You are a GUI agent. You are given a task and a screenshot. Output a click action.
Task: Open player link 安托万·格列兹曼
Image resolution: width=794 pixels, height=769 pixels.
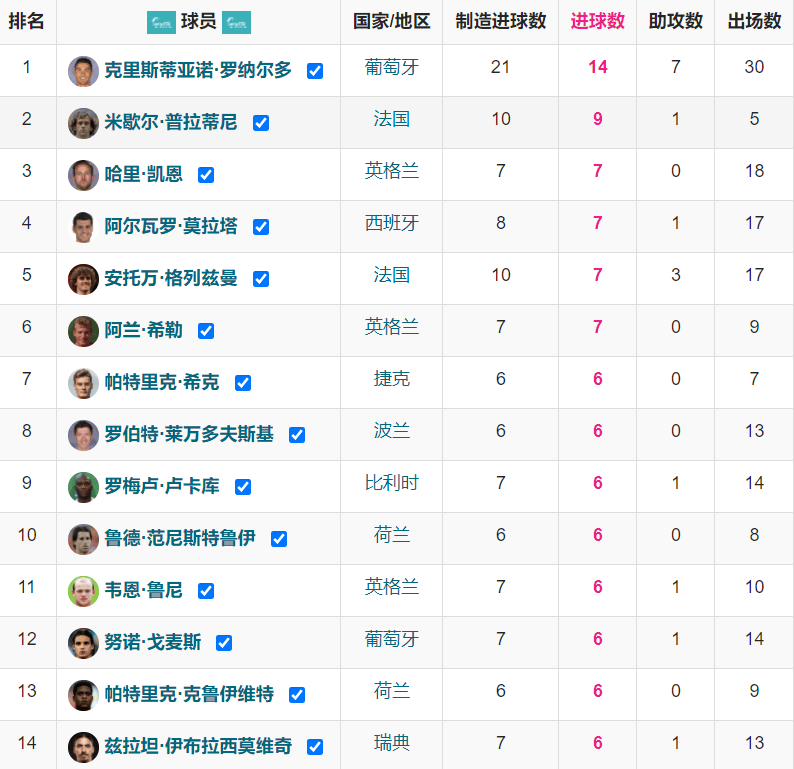click(171, 278)
